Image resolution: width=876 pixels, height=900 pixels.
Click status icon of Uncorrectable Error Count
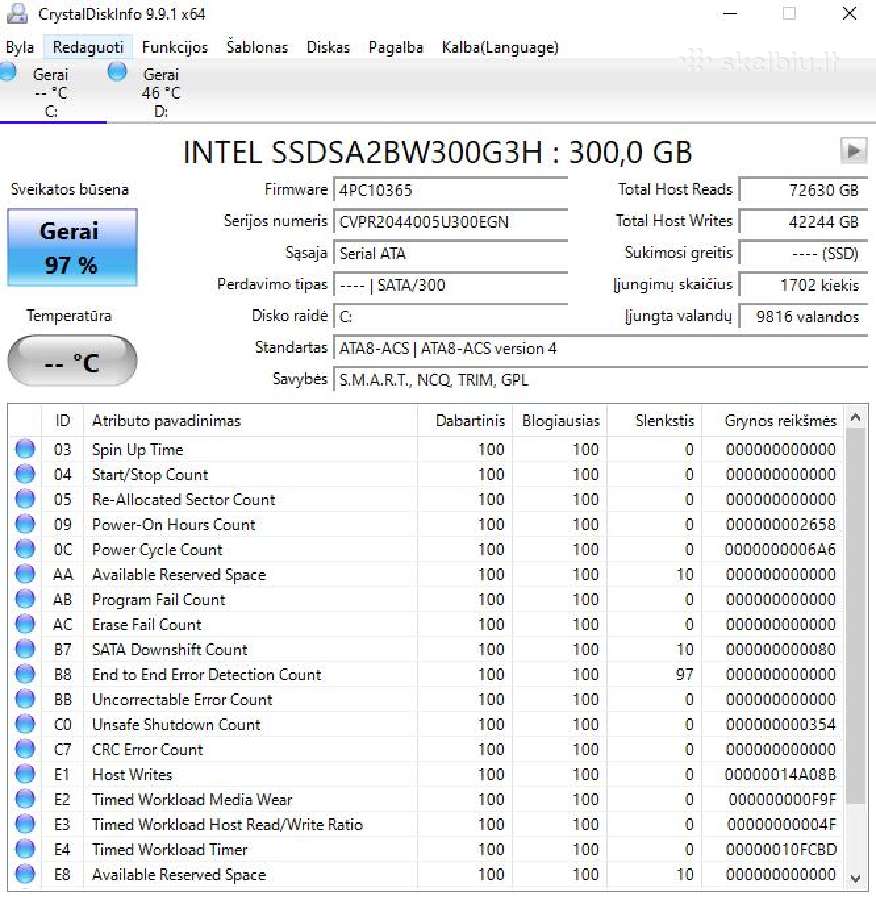pos(25,699)
